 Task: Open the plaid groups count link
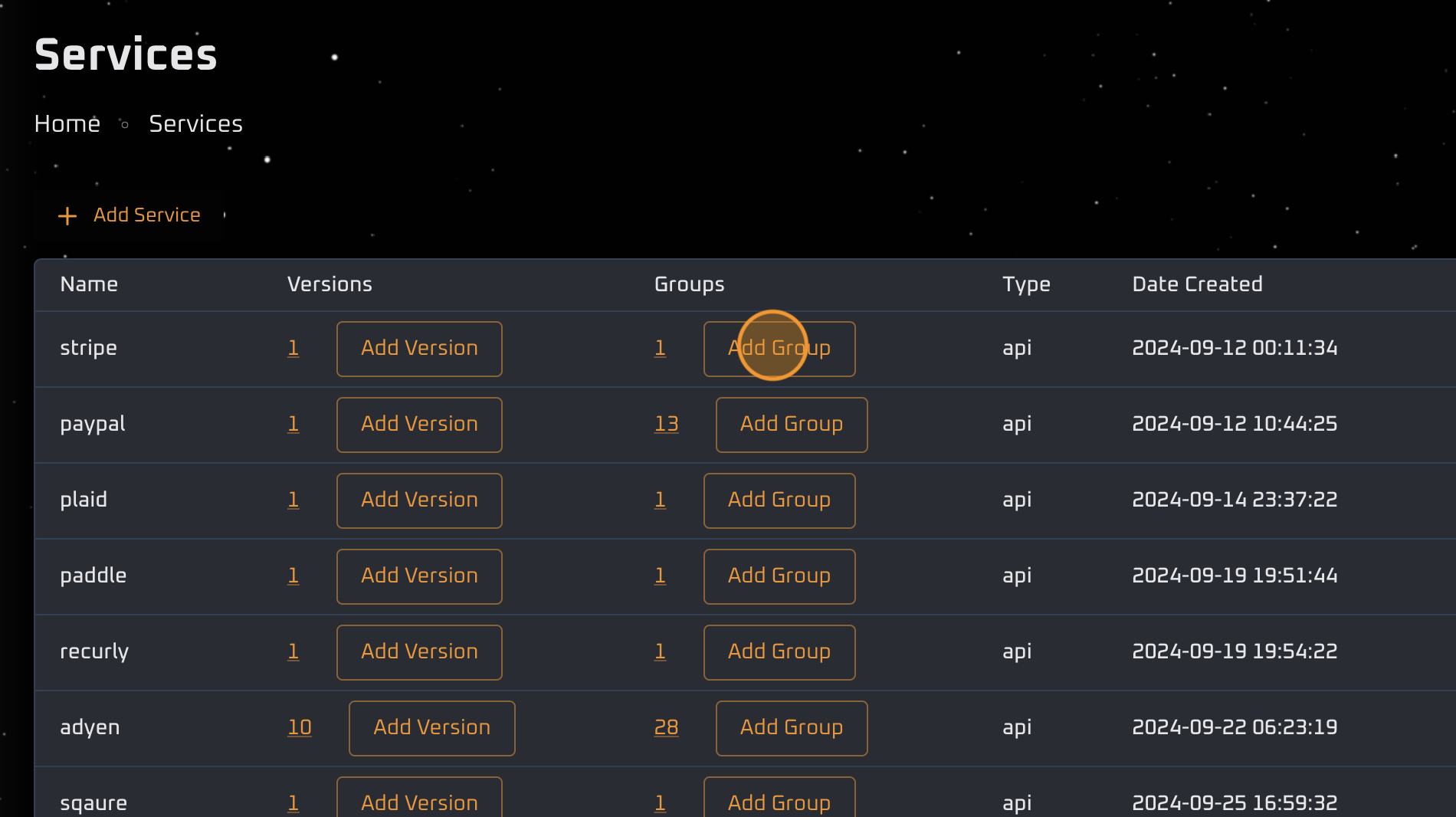point(661,500)
